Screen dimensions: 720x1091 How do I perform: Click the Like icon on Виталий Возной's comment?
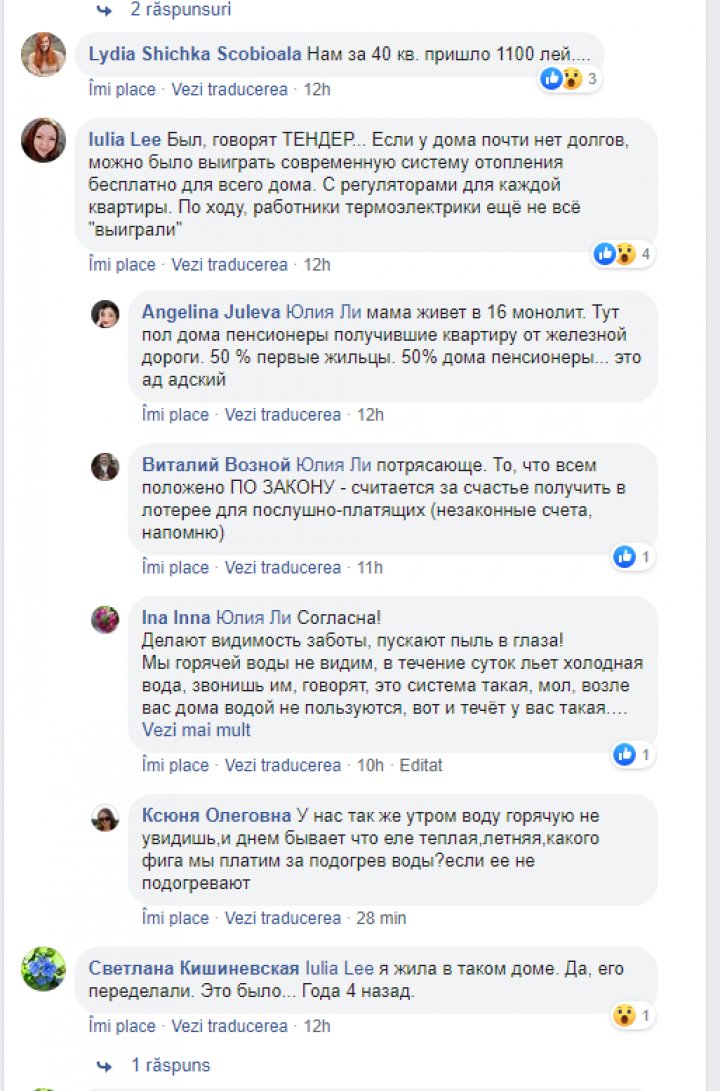624,556
